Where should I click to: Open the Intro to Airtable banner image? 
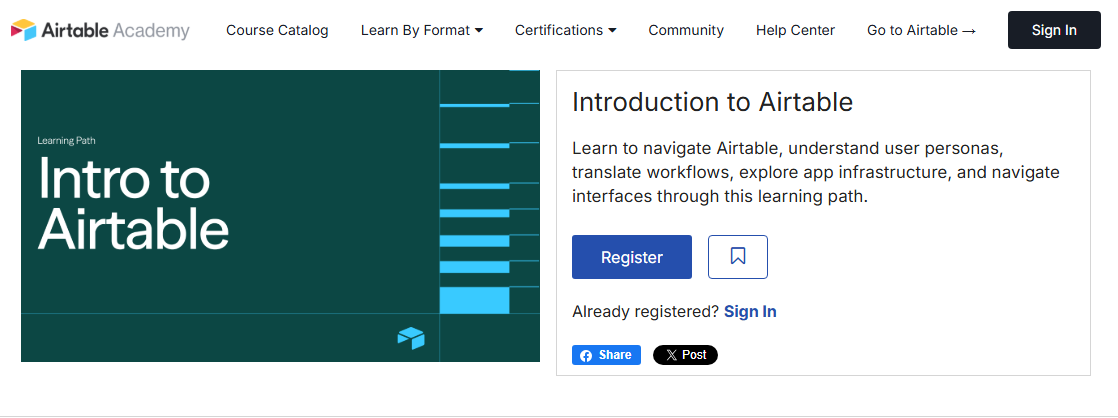tap(280, 216)
